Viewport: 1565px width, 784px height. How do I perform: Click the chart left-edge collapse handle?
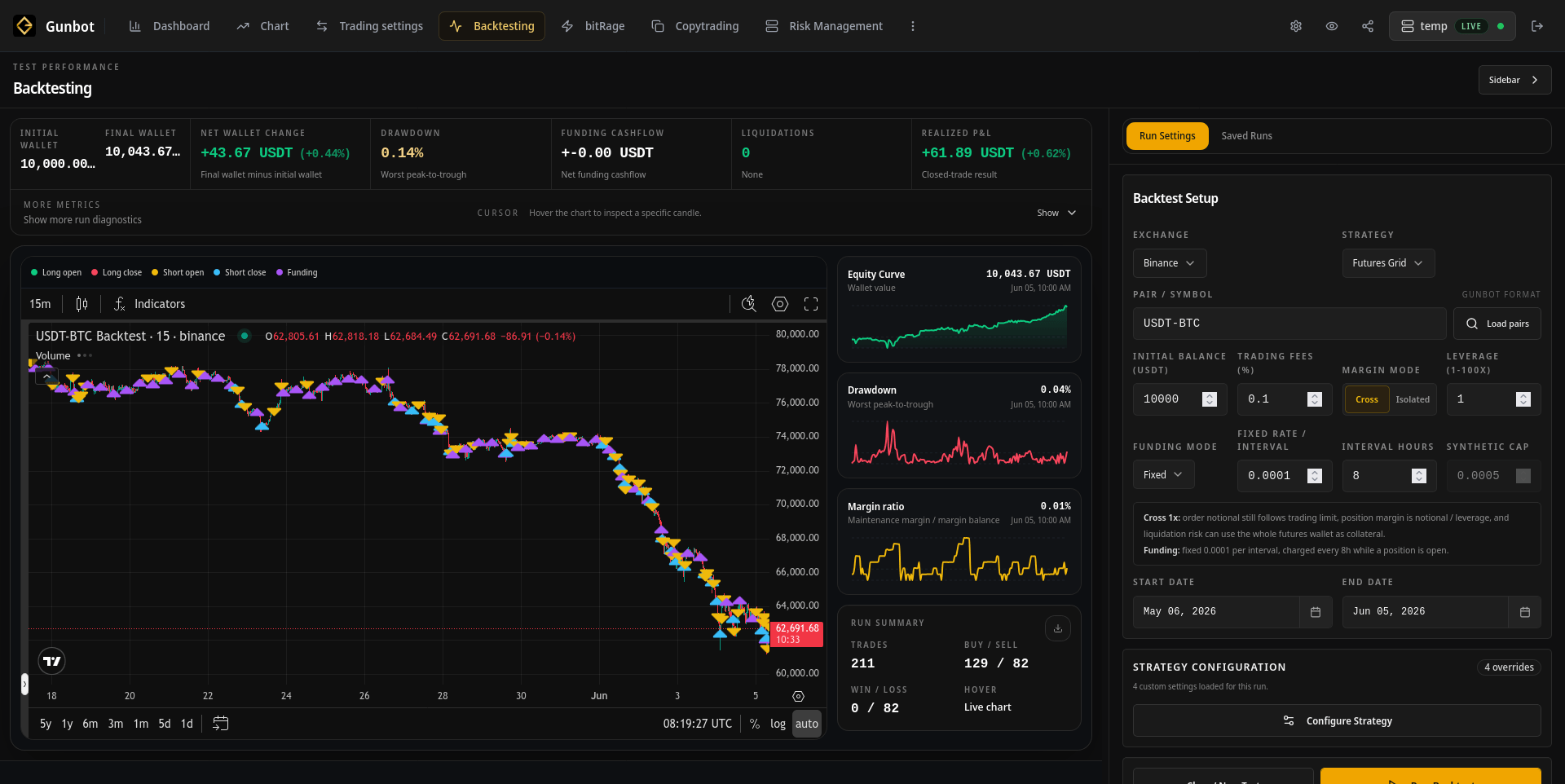[24, 684]
